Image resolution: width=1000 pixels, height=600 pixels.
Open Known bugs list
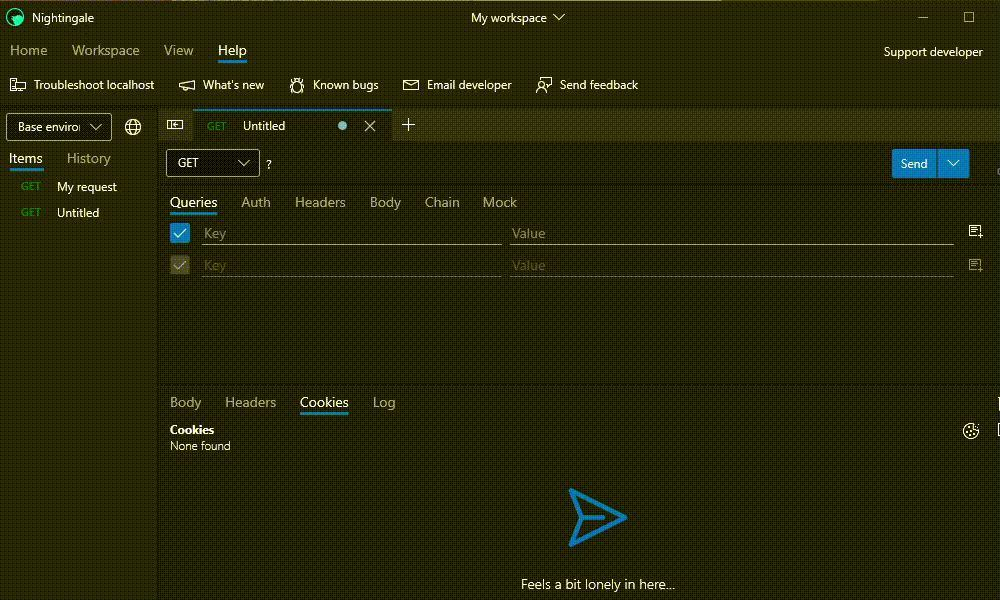click(x=334, y=85)
